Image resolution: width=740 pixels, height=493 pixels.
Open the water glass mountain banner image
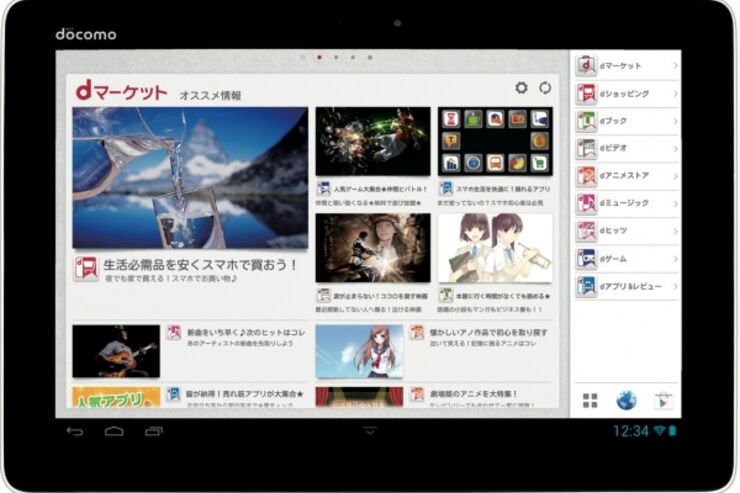point(190,177)
